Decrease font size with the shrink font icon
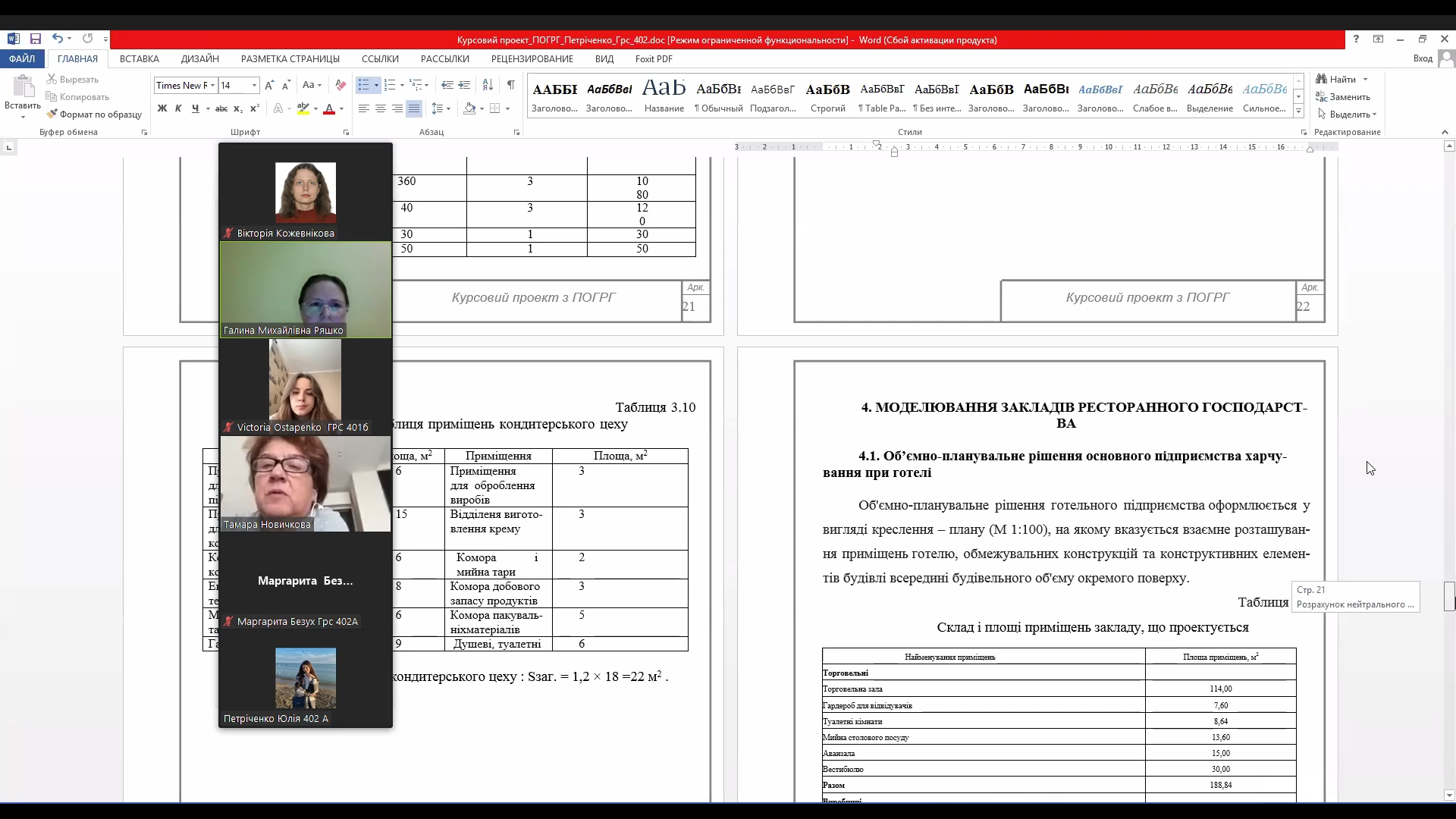This screenshot has height=819, width=1456. point(286,86)
